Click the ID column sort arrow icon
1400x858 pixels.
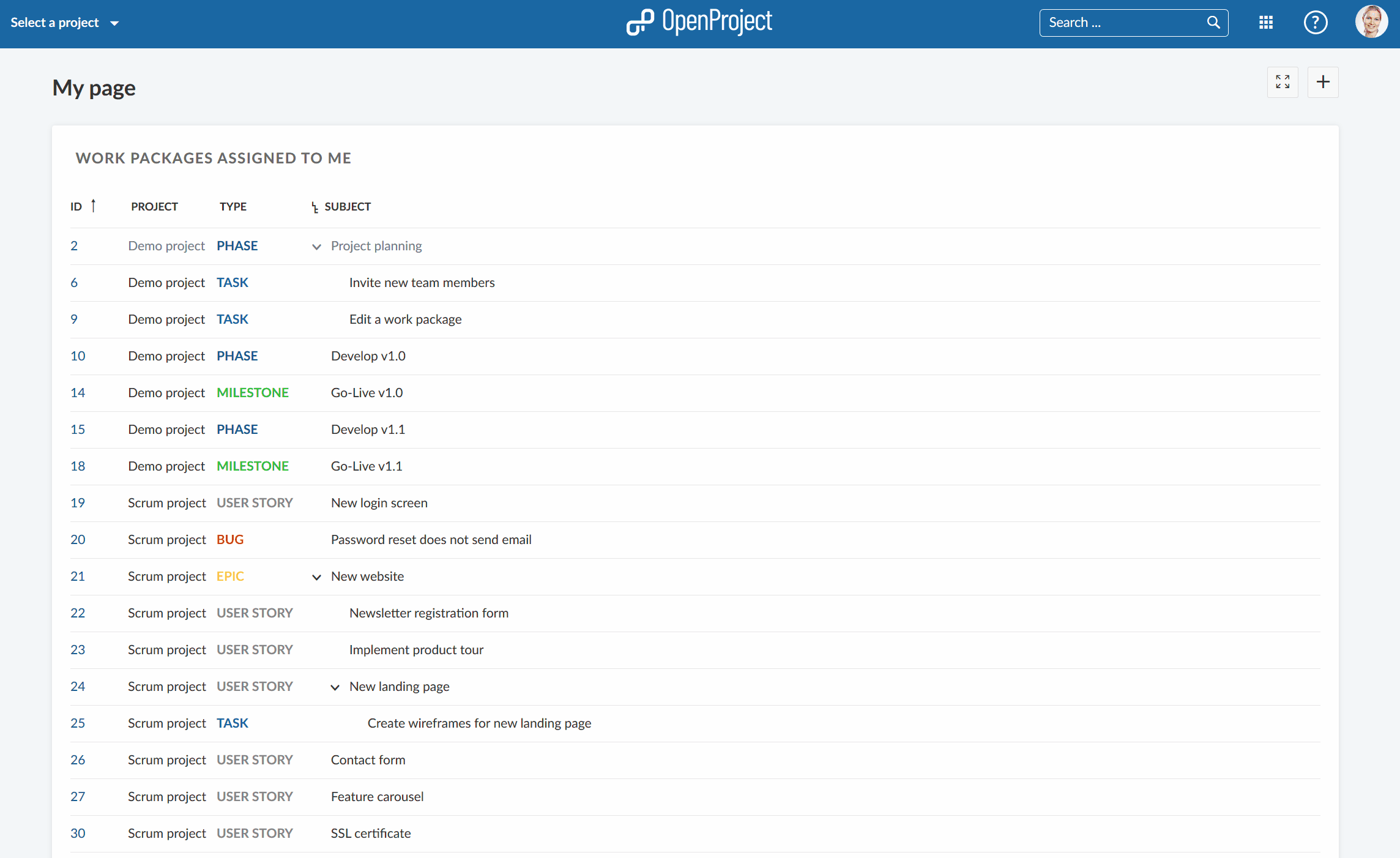coord(92,206)
